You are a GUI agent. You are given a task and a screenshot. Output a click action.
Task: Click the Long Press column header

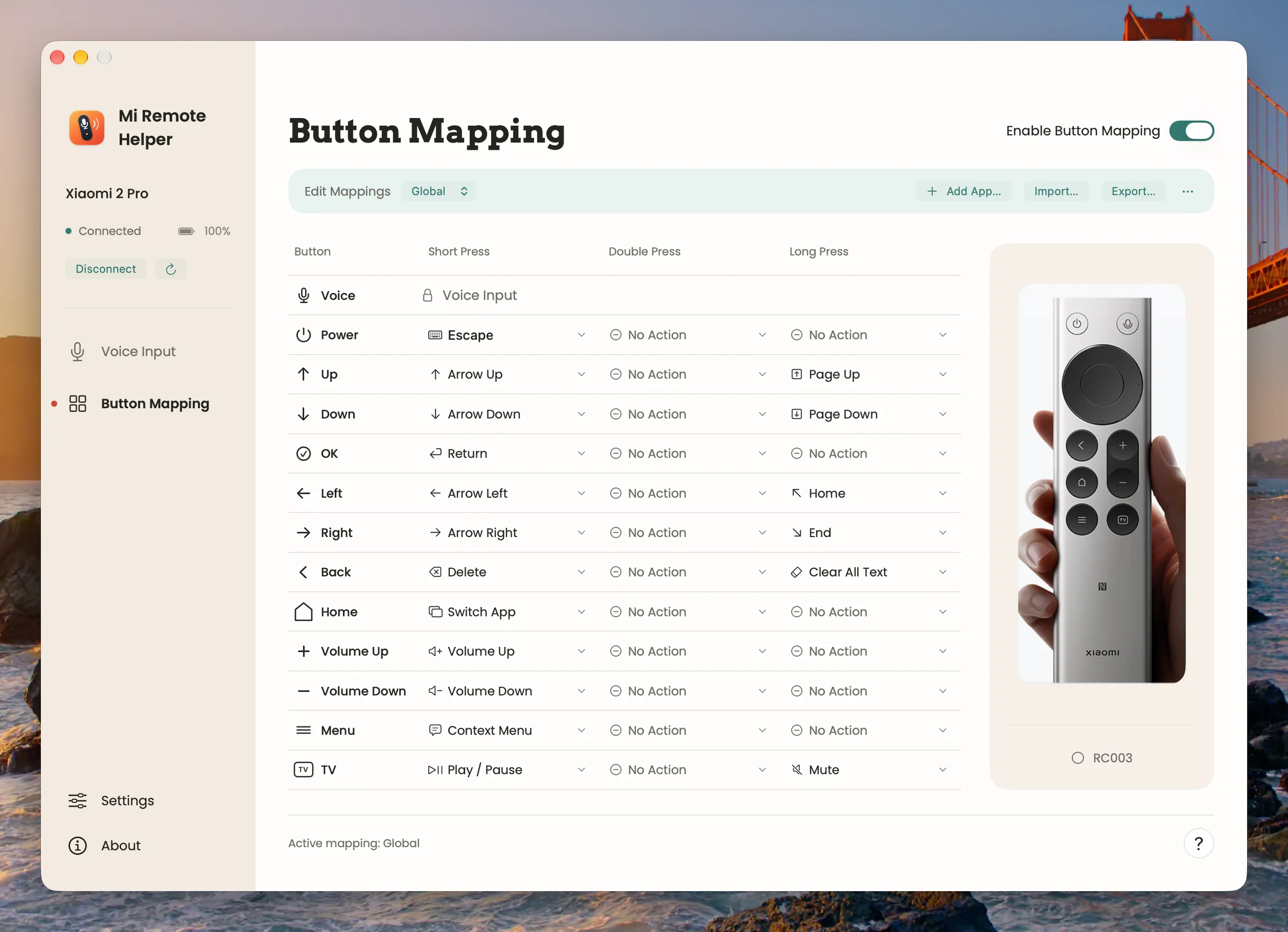[x=818, y=252]
